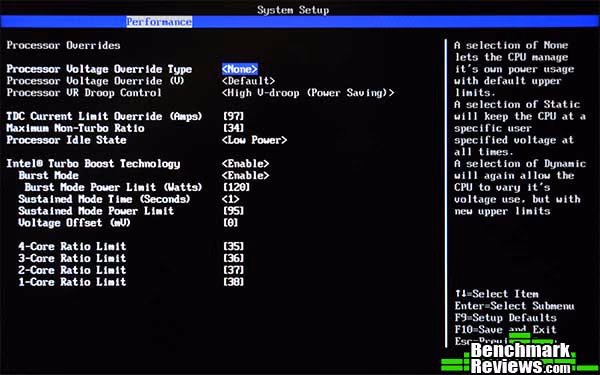600x375 pixels.
Task: Edit 2-Core Ratio Limit value 37
Action: [x=233, y=270]
